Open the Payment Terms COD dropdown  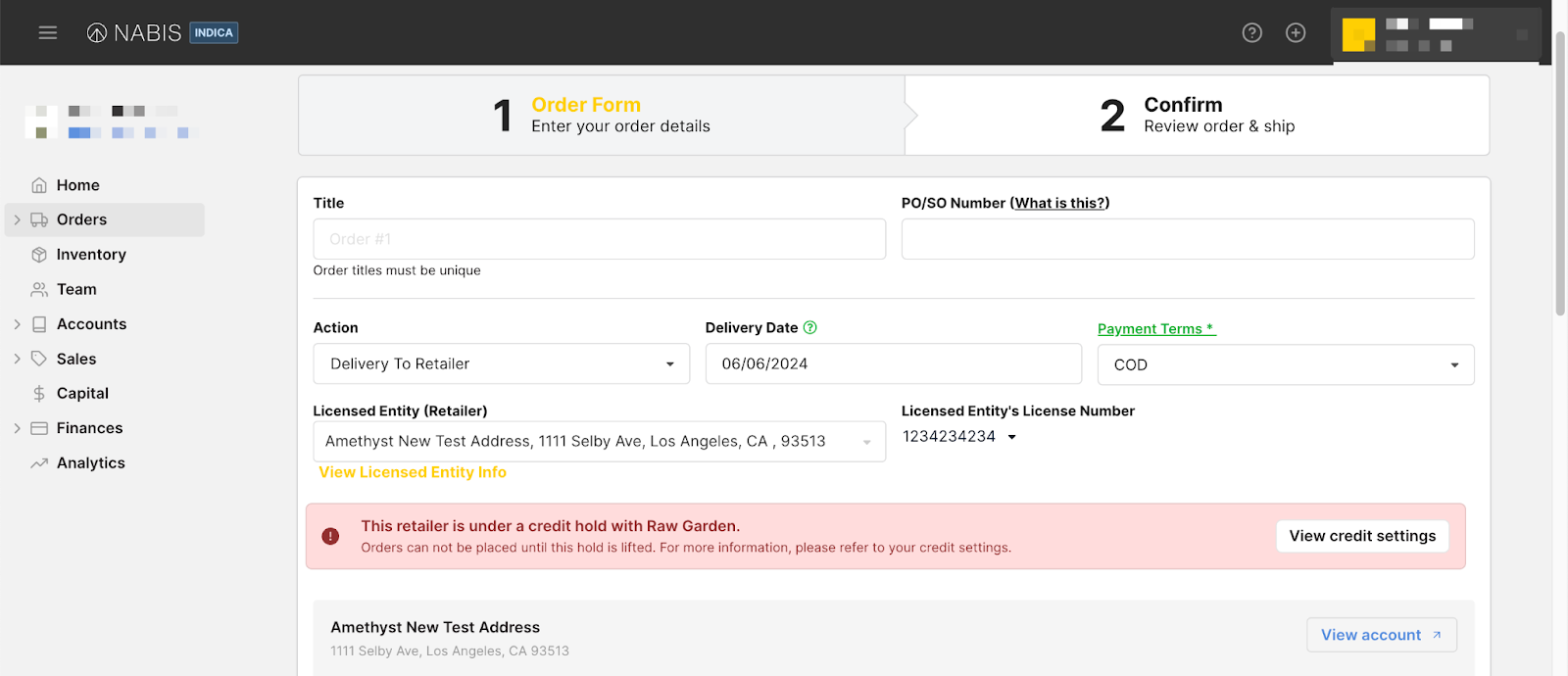pyautogui.click(x=1285, y=364)
